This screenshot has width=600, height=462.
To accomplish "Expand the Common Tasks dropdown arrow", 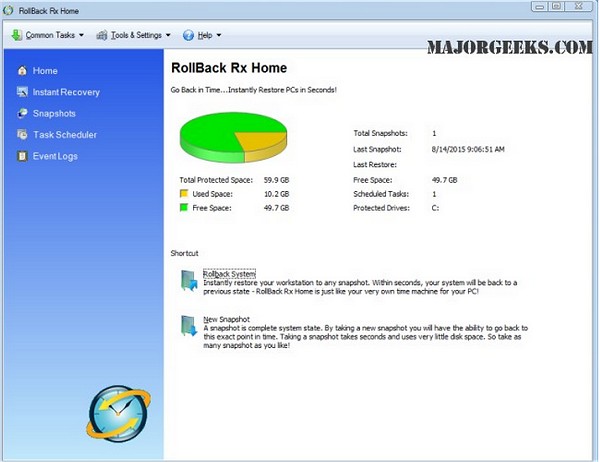I will [81, 35].
